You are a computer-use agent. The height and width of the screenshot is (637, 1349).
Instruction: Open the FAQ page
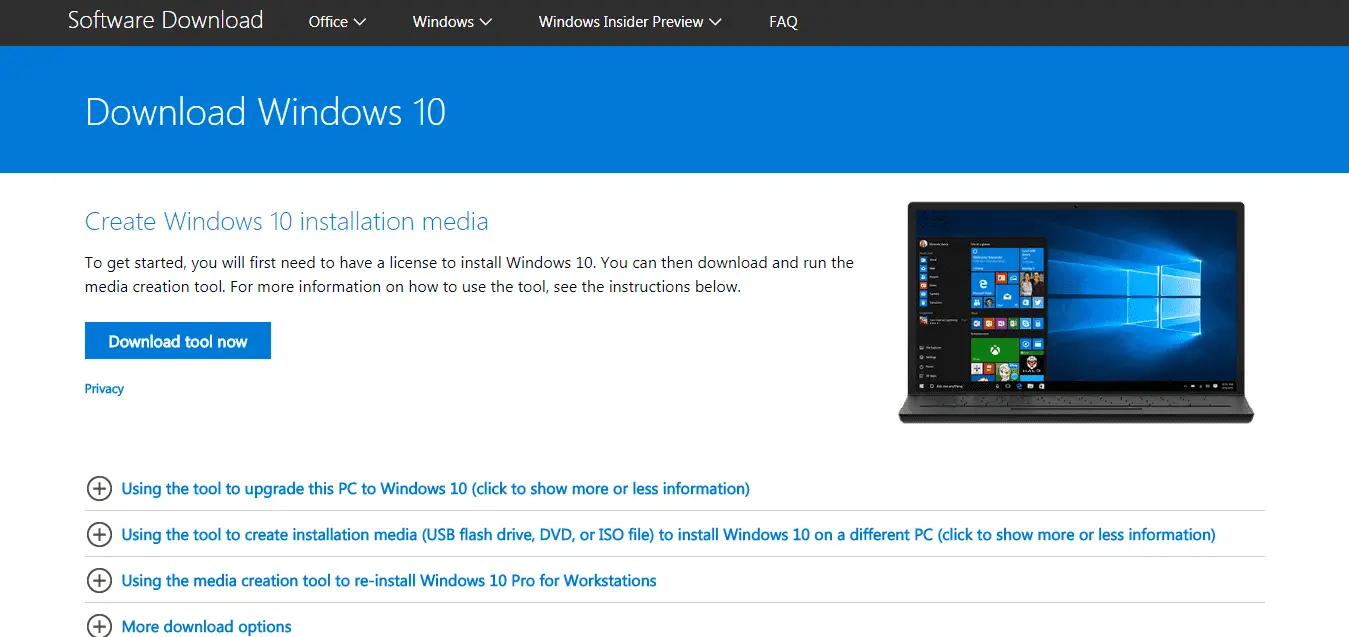(x=783, y=22)
